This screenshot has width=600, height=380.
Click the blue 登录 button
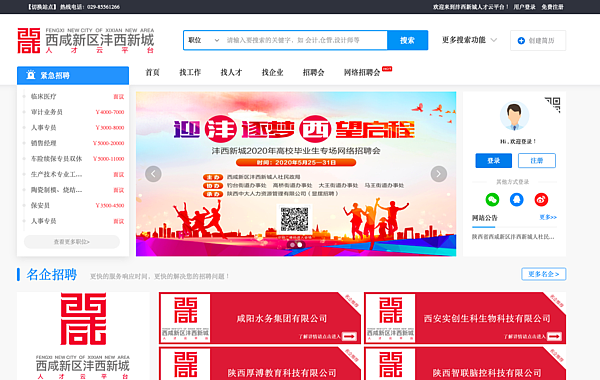tap(493, 160)
